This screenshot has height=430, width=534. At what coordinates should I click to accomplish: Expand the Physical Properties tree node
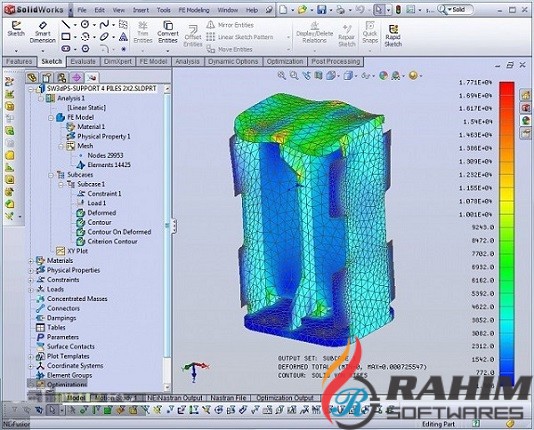[31, 271]
